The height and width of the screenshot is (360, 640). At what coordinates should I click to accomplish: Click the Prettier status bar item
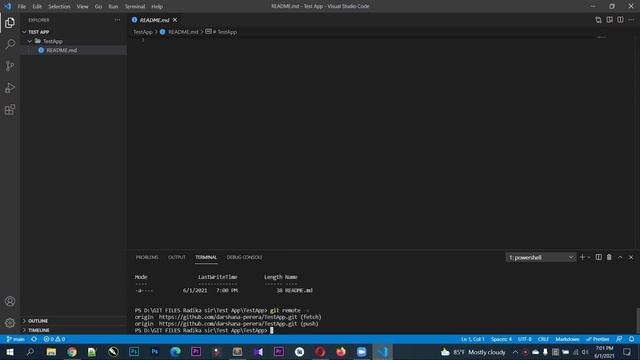(598, 339)
